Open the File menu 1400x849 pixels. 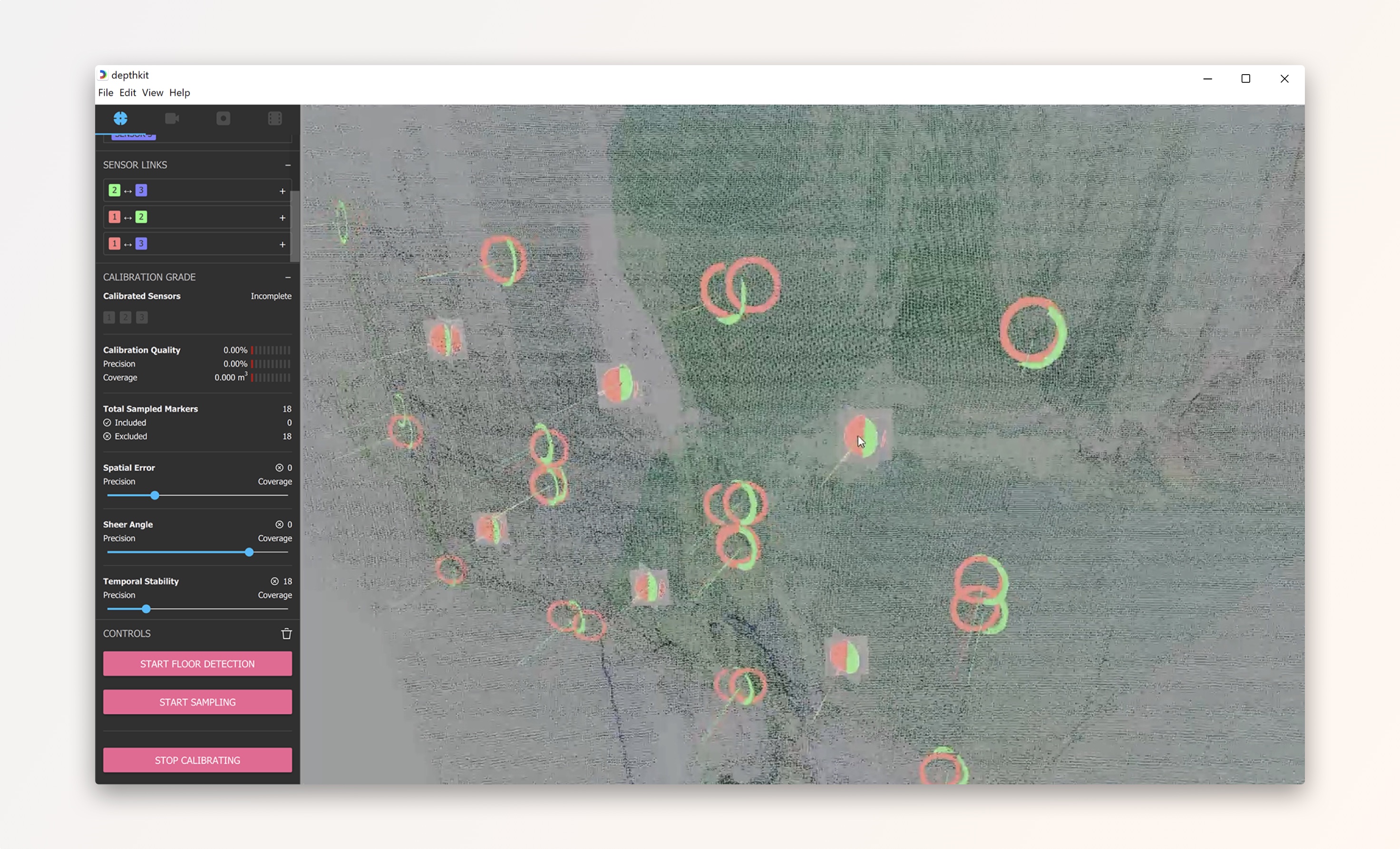click(x=105, y=93)
